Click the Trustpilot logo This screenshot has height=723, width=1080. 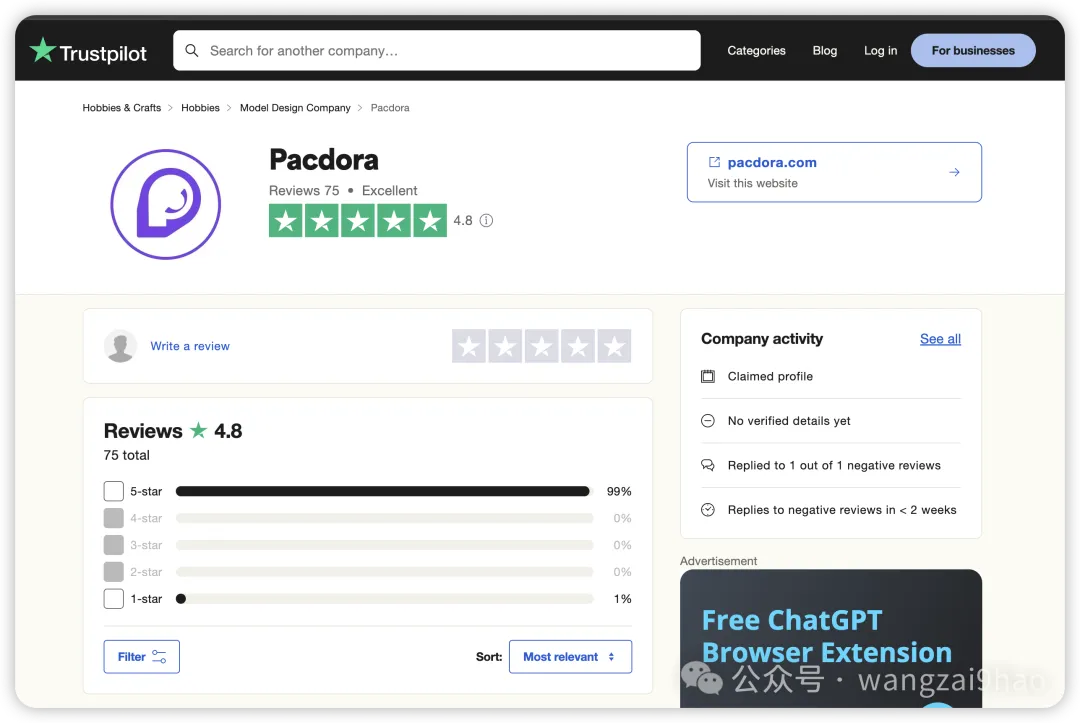(88, 51)
